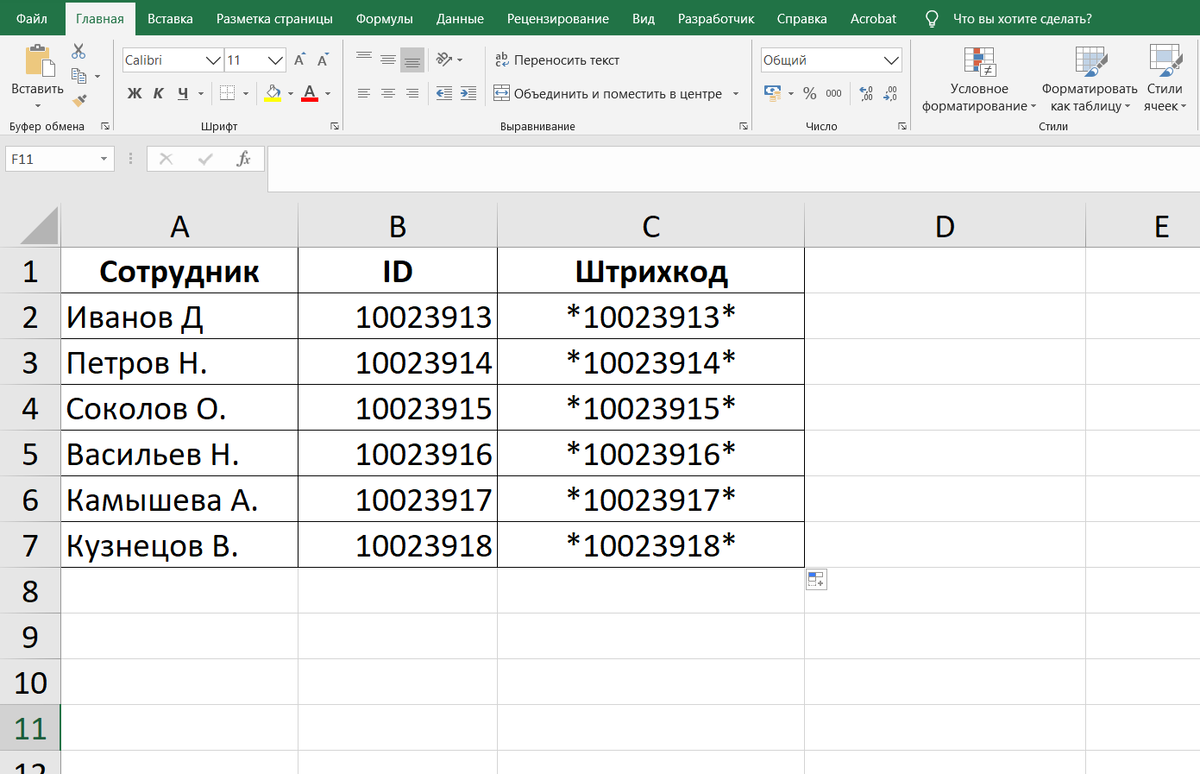Open the Файл menu
This screenshot has width=1200, height=774.
pyautogui.click(x=32, y=19)
